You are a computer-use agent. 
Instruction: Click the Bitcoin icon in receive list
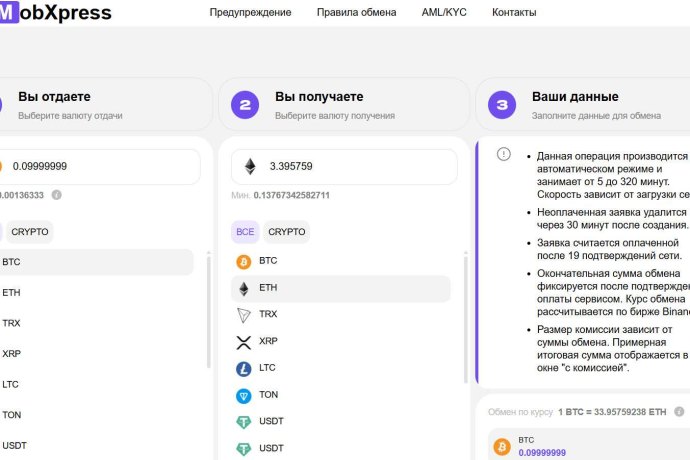coord(243,261)
